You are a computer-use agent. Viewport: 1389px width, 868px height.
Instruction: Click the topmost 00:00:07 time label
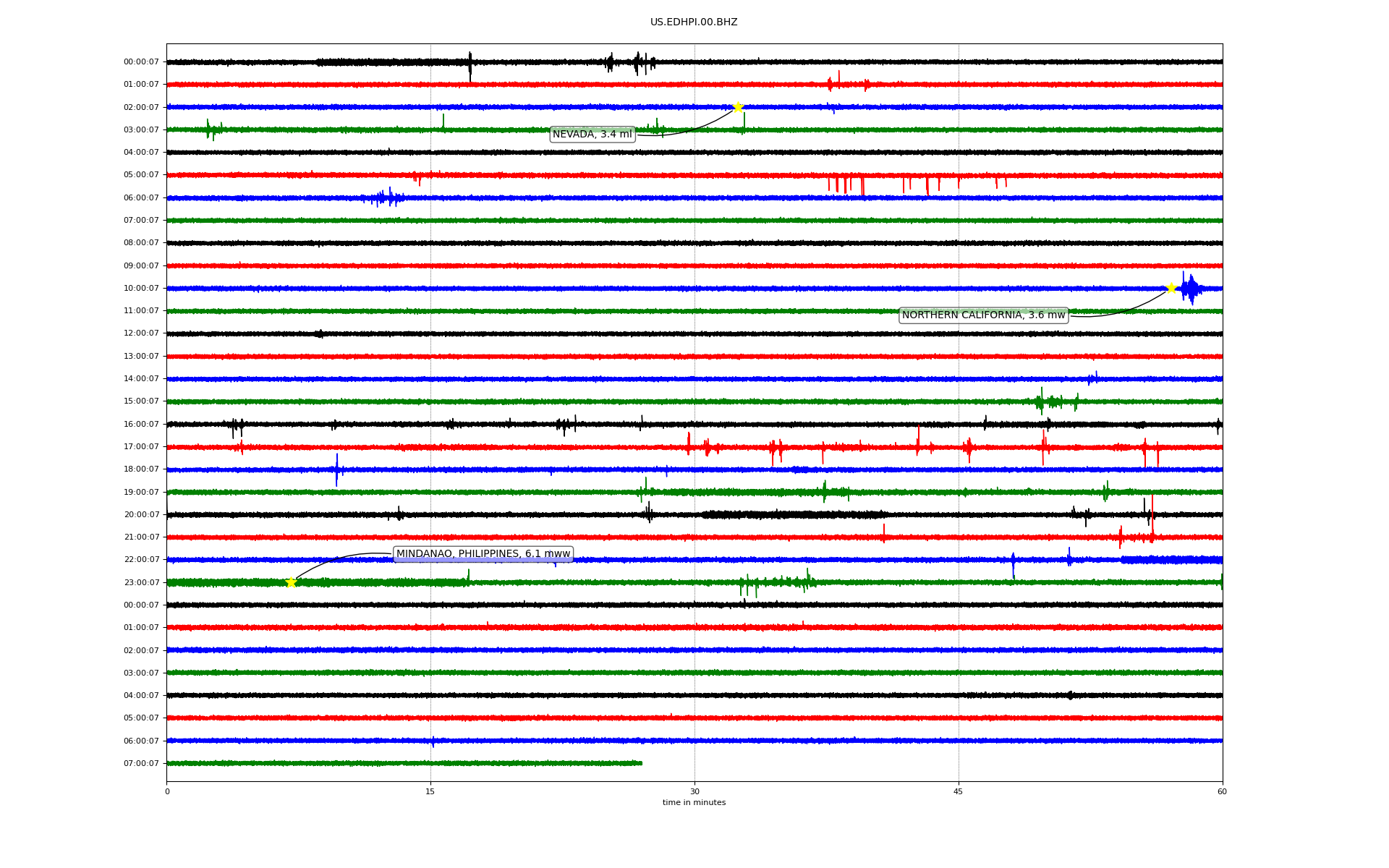141,62
